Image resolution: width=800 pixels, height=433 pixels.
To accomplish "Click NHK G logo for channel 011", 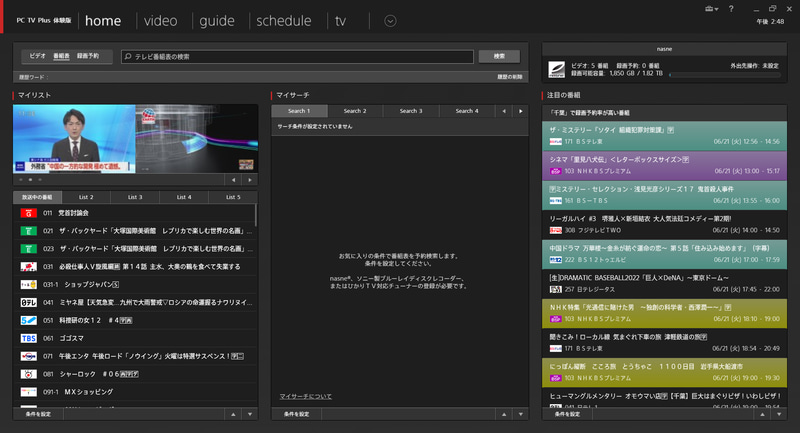I will point(29,213).
